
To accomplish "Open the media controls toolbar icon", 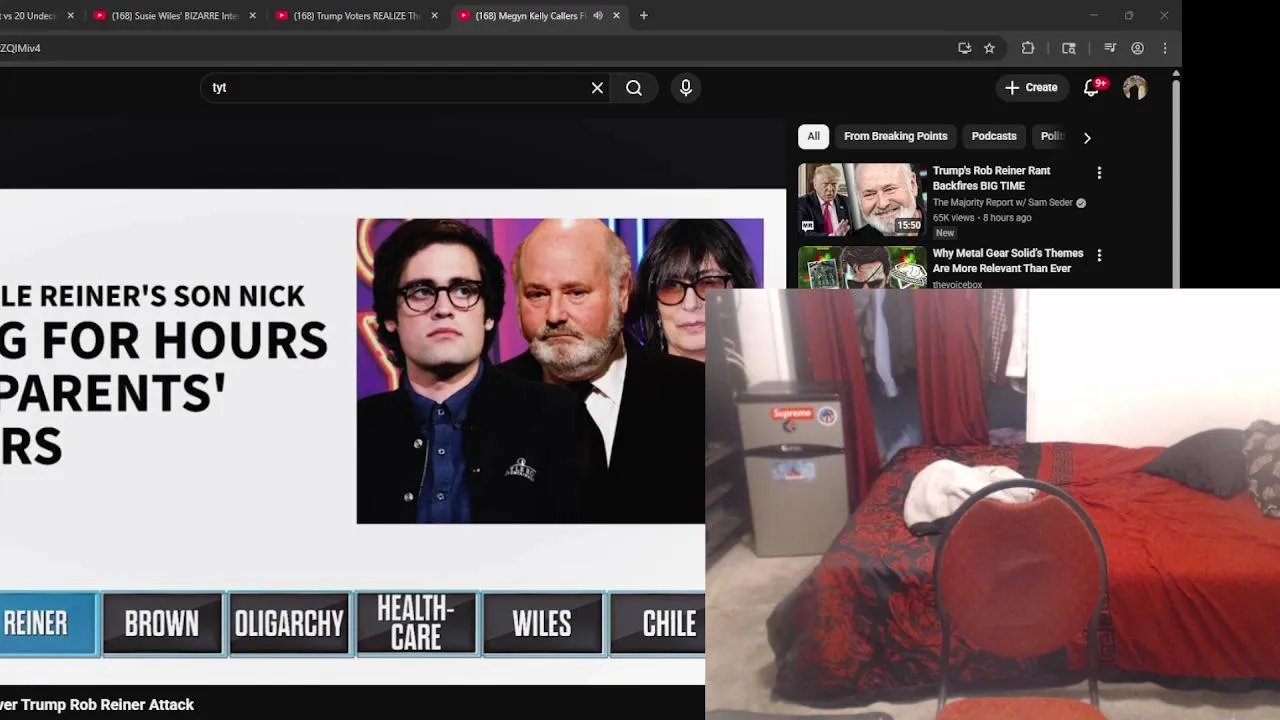I will coord(1109,48).
